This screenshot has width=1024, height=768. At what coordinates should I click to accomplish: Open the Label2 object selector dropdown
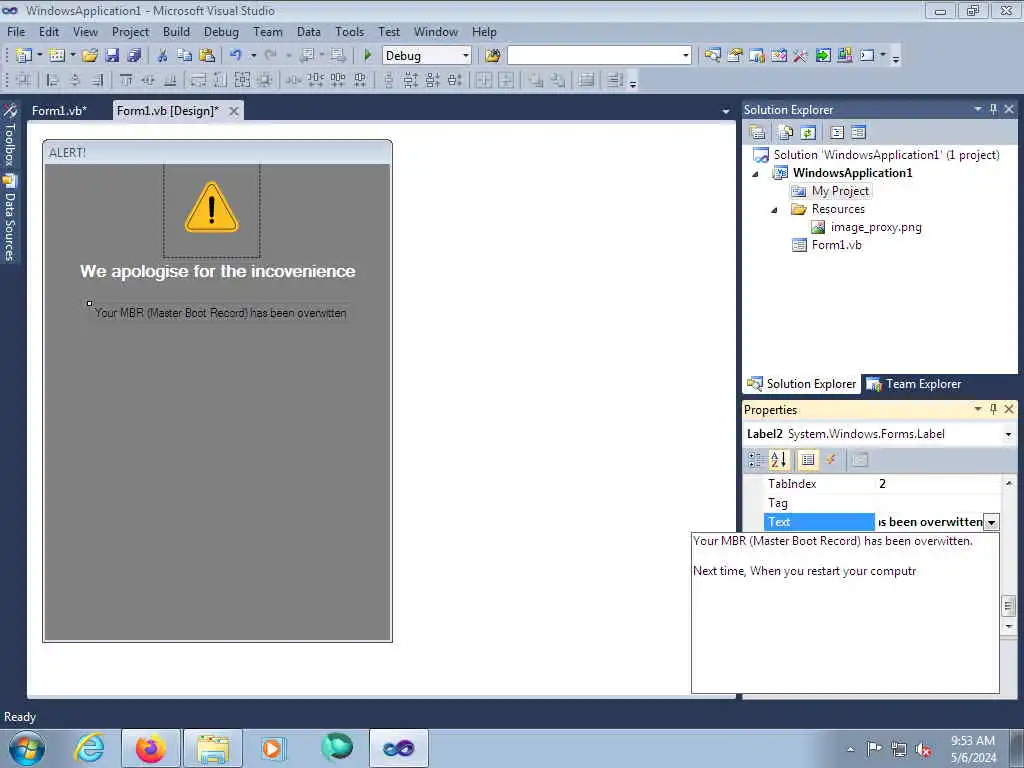(1008, 434)
